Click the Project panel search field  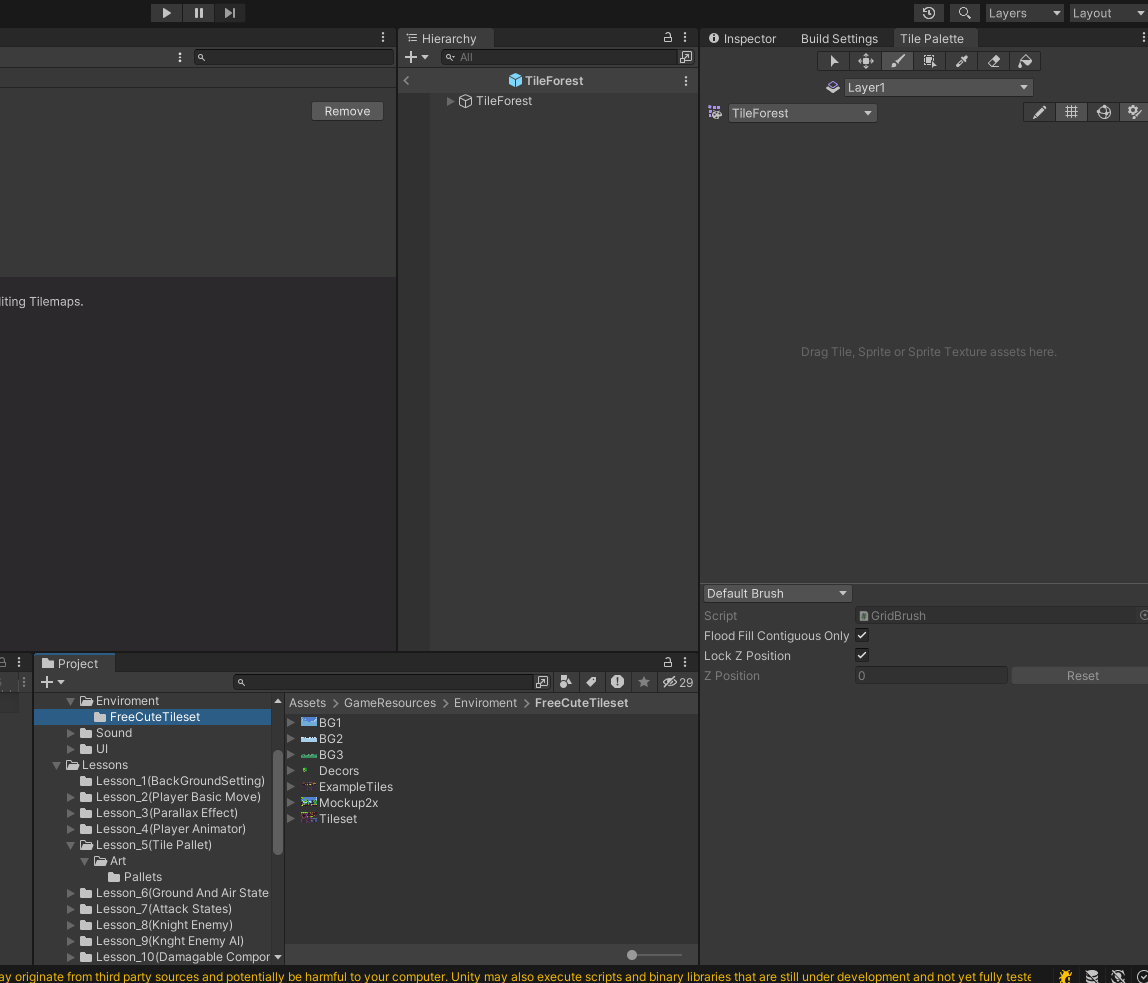click(383, 682)
